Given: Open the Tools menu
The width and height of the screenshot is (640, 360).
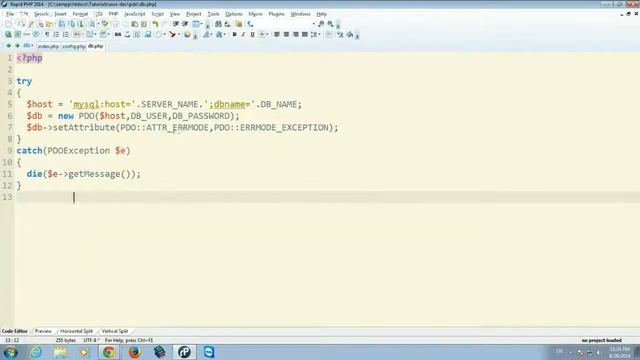Looking at the screenshot, I should coord(213,14).
